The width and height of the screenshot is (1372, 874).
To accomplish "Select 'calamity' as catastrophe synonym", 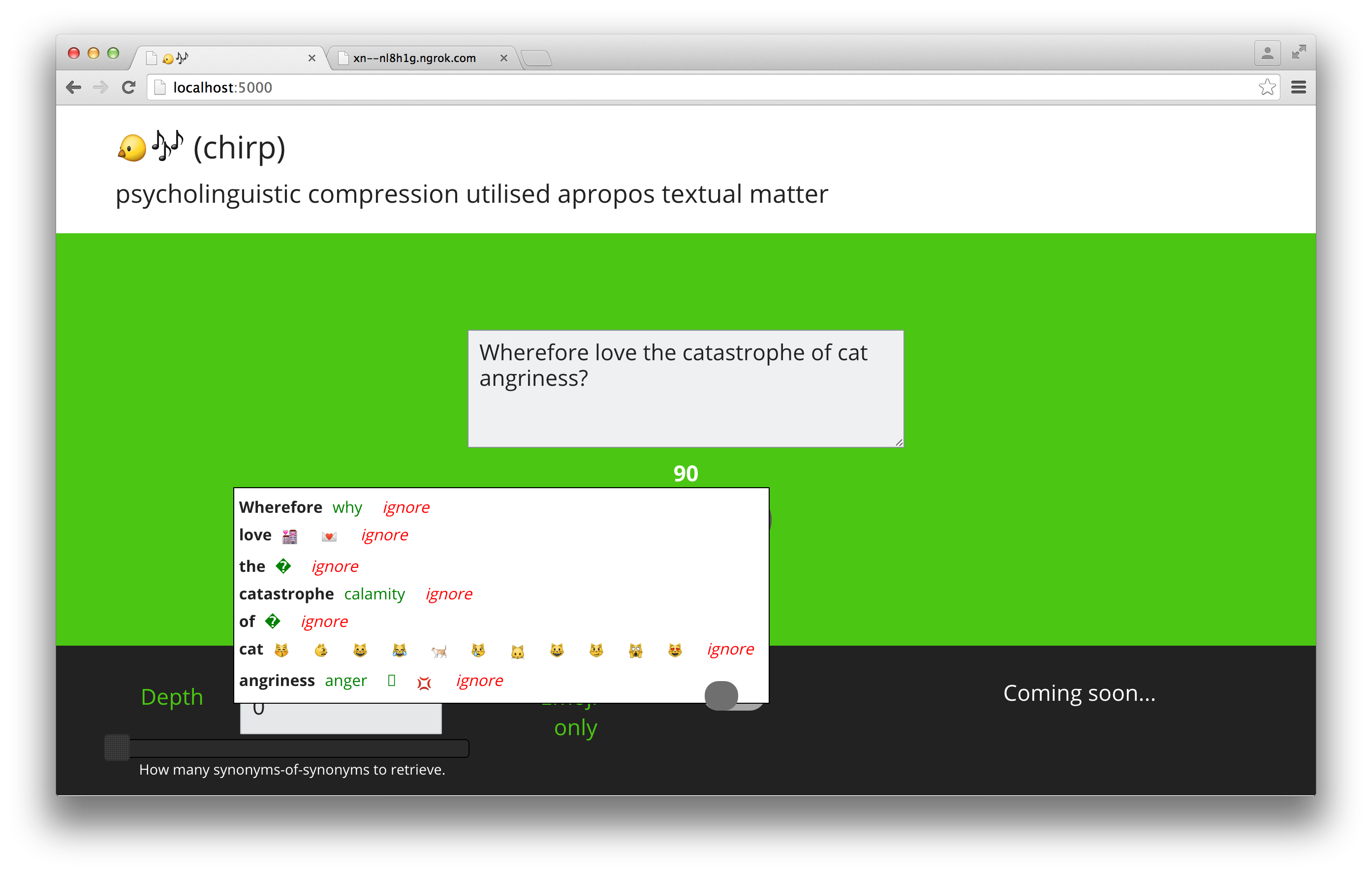I will 375,593.
